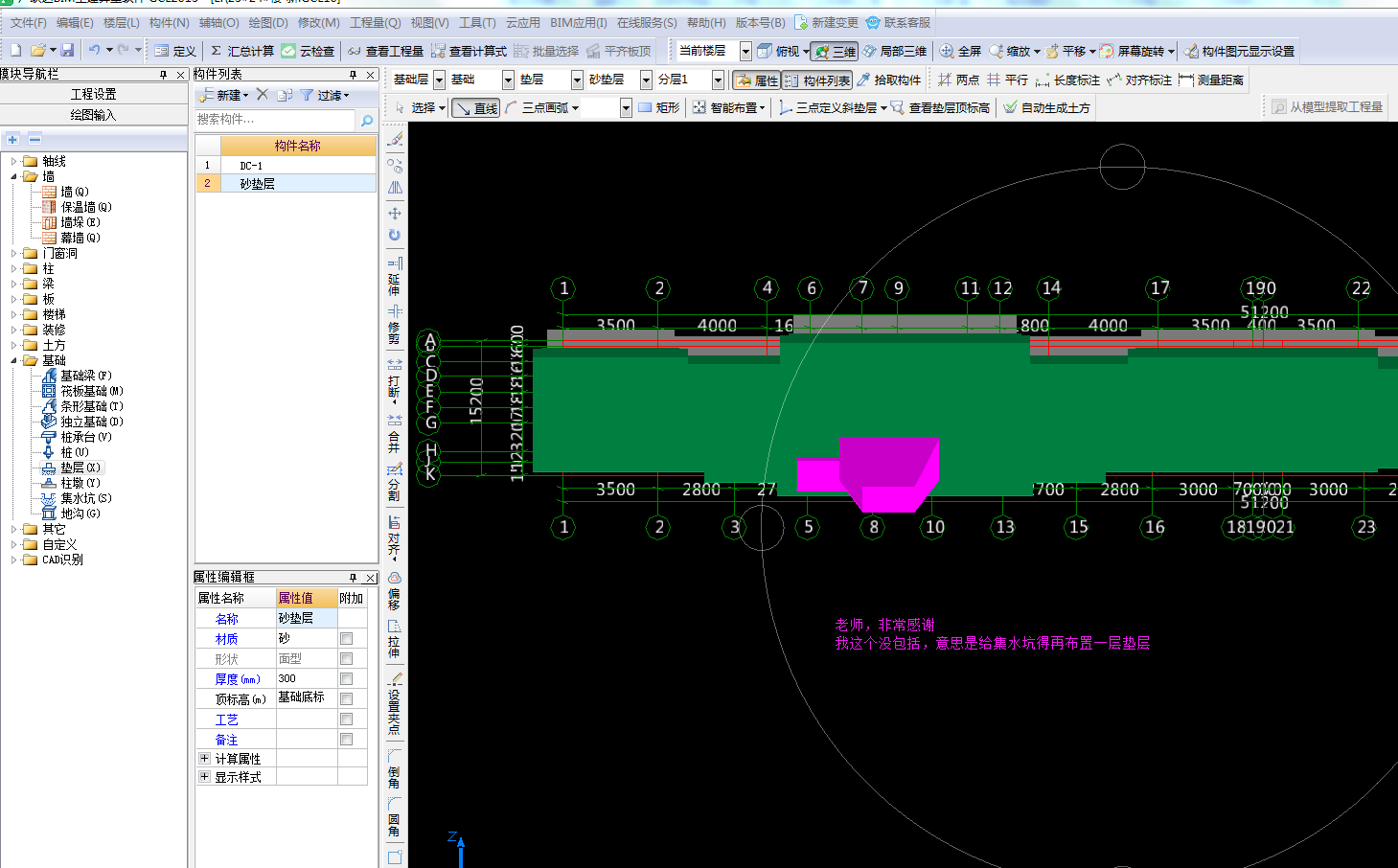Toggle the 属性 properties panel button
This screenshot has height=868, width=1398.
point(757,80)
